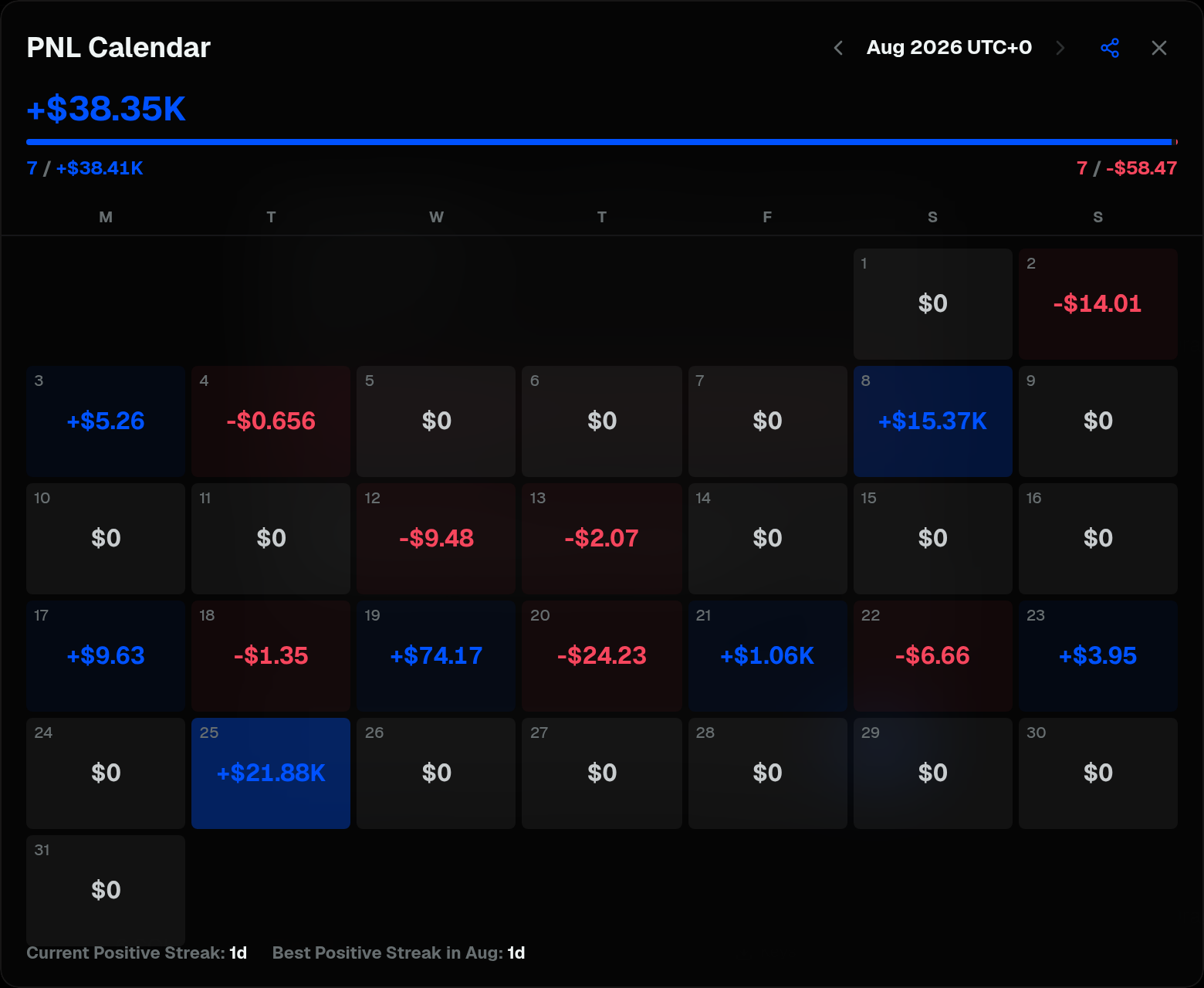Close the PNL Calendar dialog
1204x988 pixels.
[x=1159, y=48]
